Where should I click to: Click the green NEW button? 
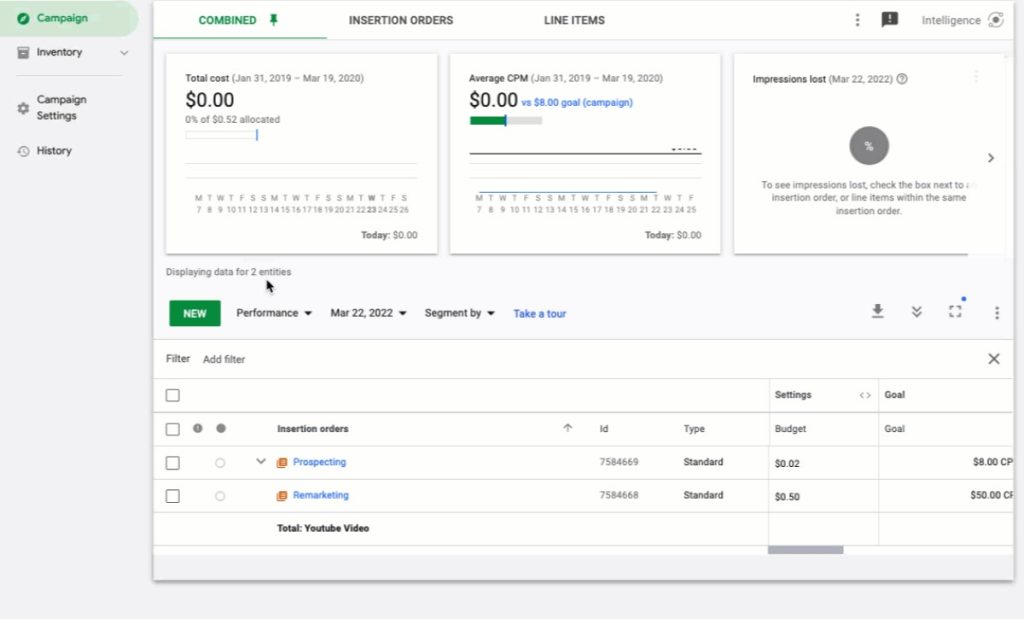[195, 313]
